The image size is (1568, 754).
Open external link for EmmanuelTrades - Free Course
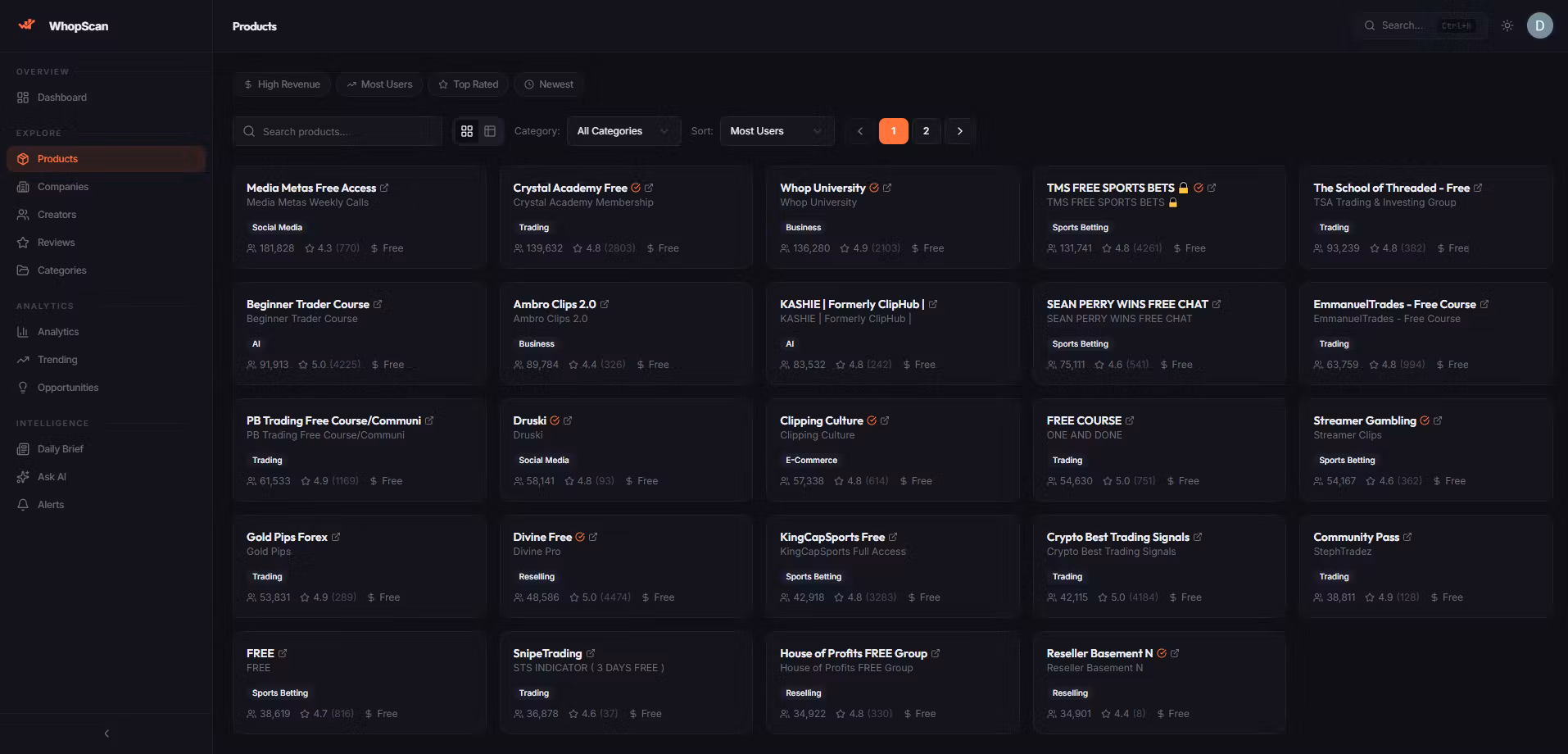coord(1484,304)
